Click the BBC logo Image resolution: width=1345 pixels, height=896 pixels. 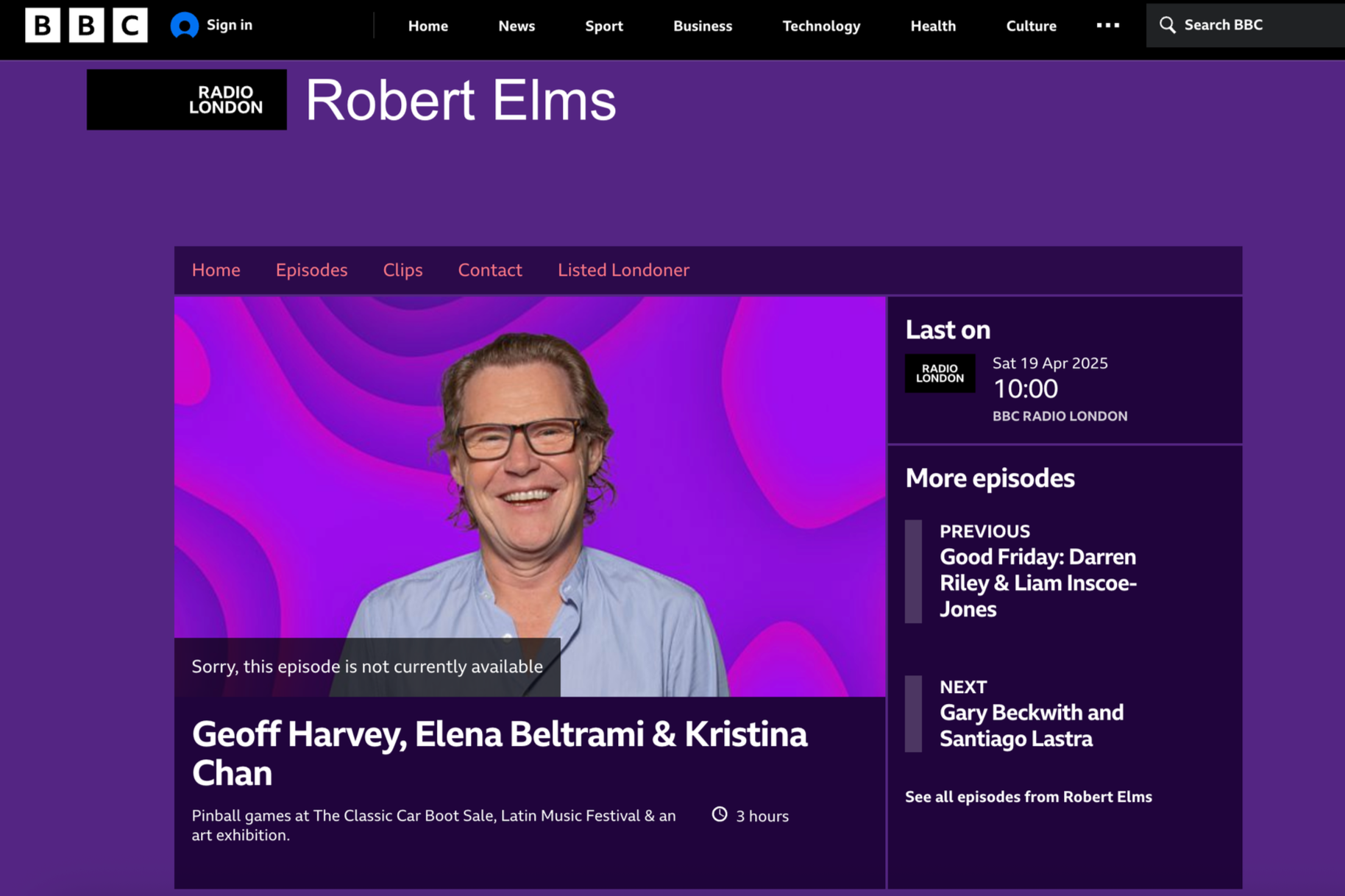coord(86,25)
